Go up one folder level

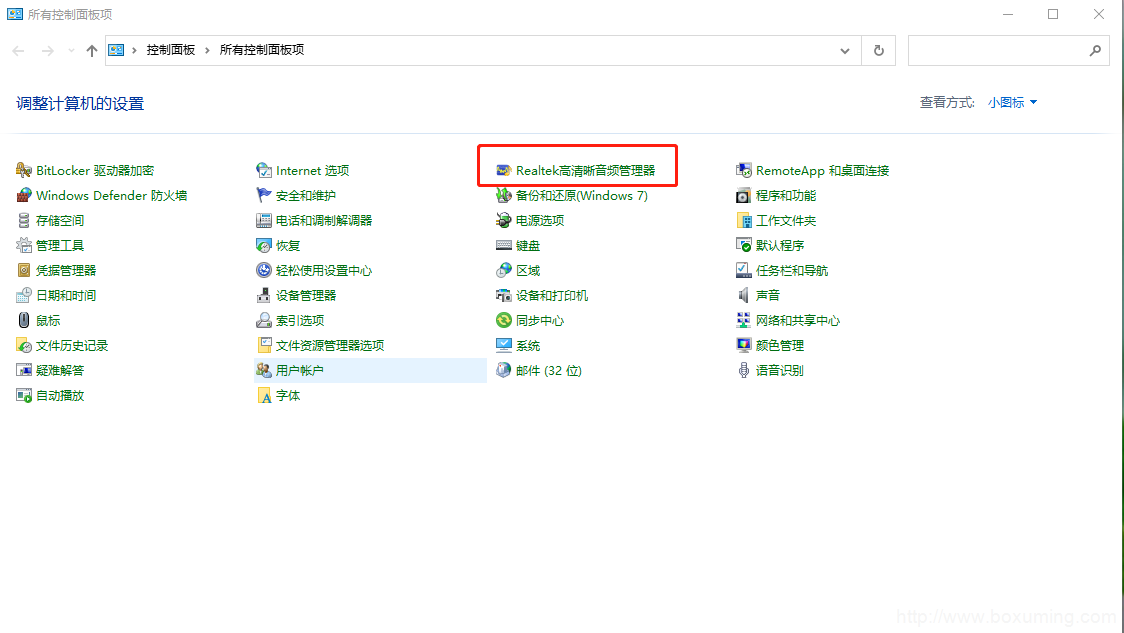tap(92, 51)
